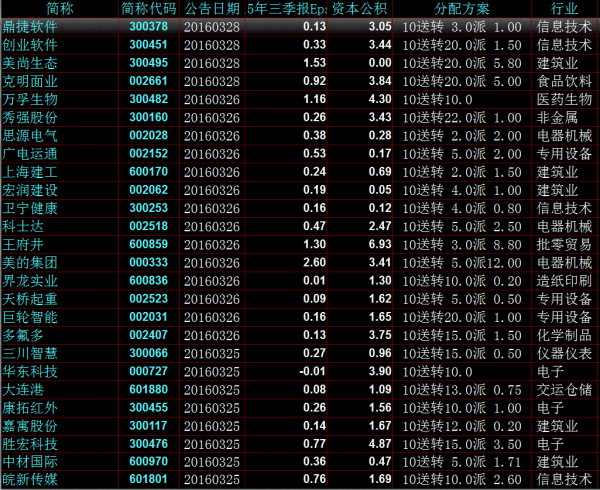Click the 资本公积 column header
This screenshot has height=490, width=600.
click(360, 9)
